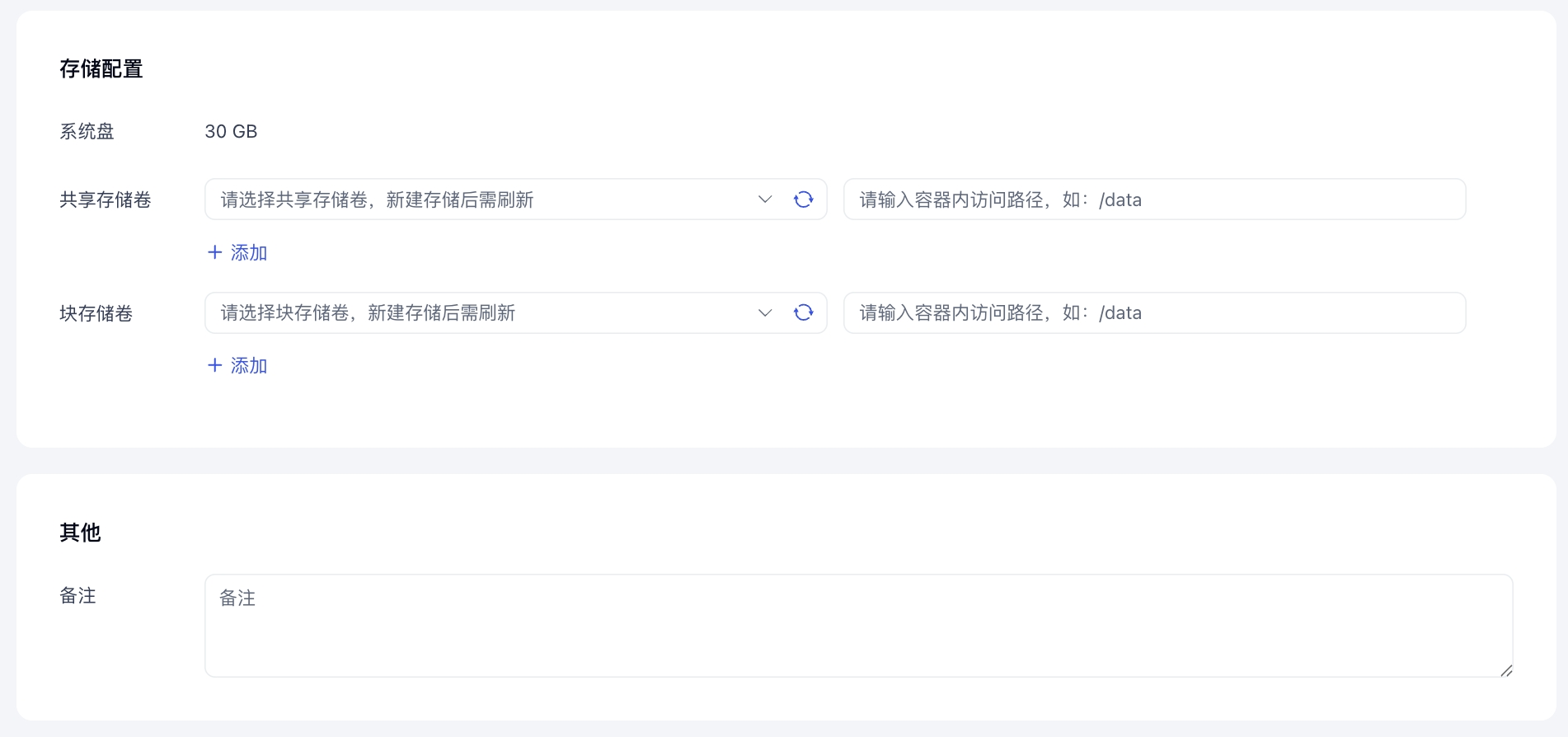Focus the block storage container path input
1568x737 pixels.
[1154, 312]
